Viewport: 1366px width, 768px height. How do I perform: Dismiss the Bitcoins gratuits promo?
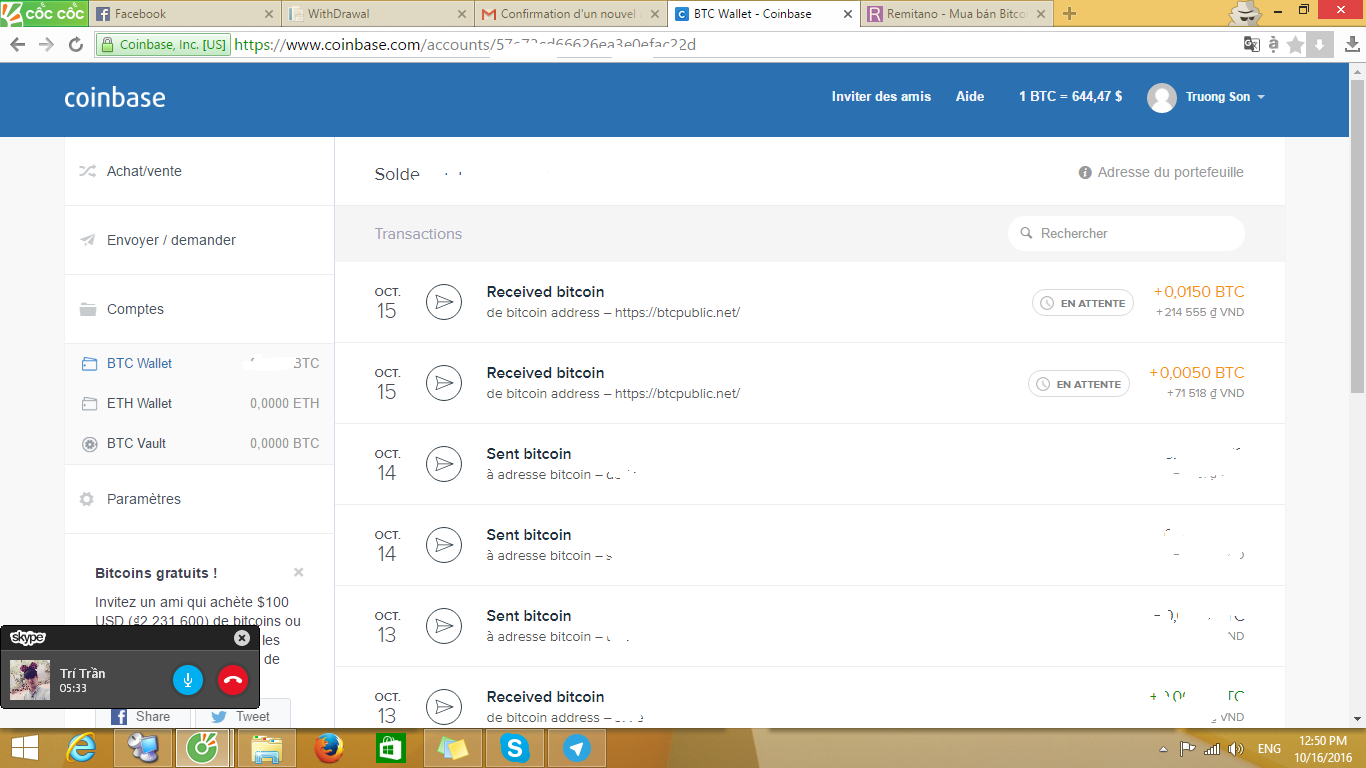point(298,573)
